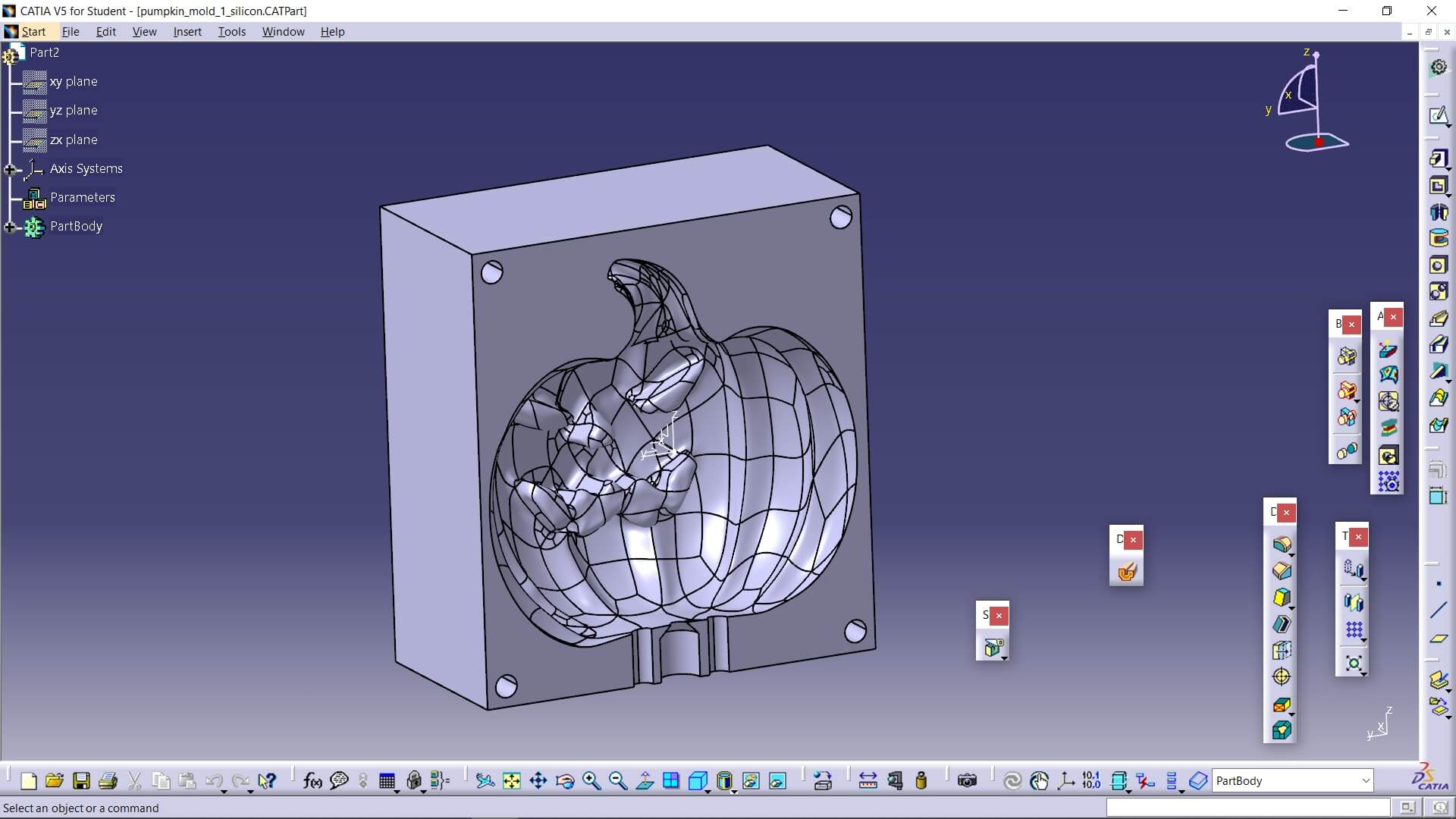This screenshot has width=1456, height=819.
Task: Activate the Rotate view tool
Action: (565, 781)
